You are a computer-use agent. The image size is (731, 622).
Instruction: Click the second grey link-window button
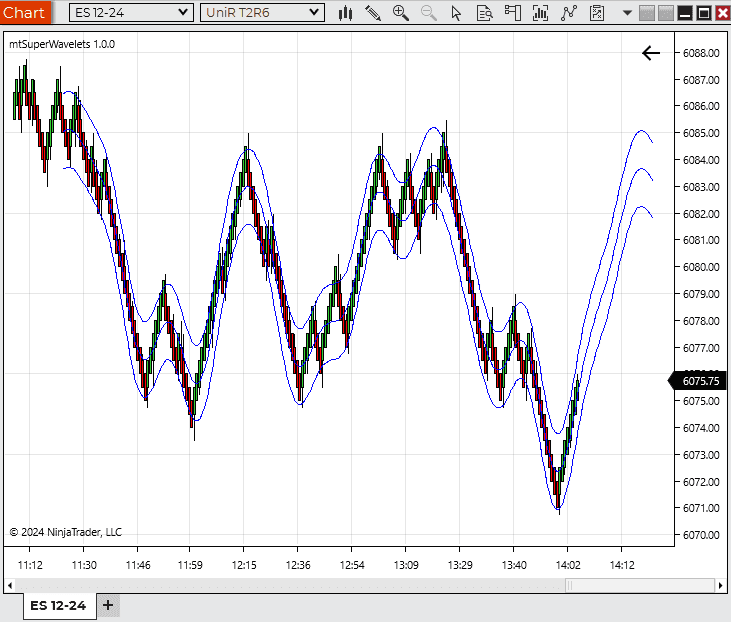click(666, 13)
